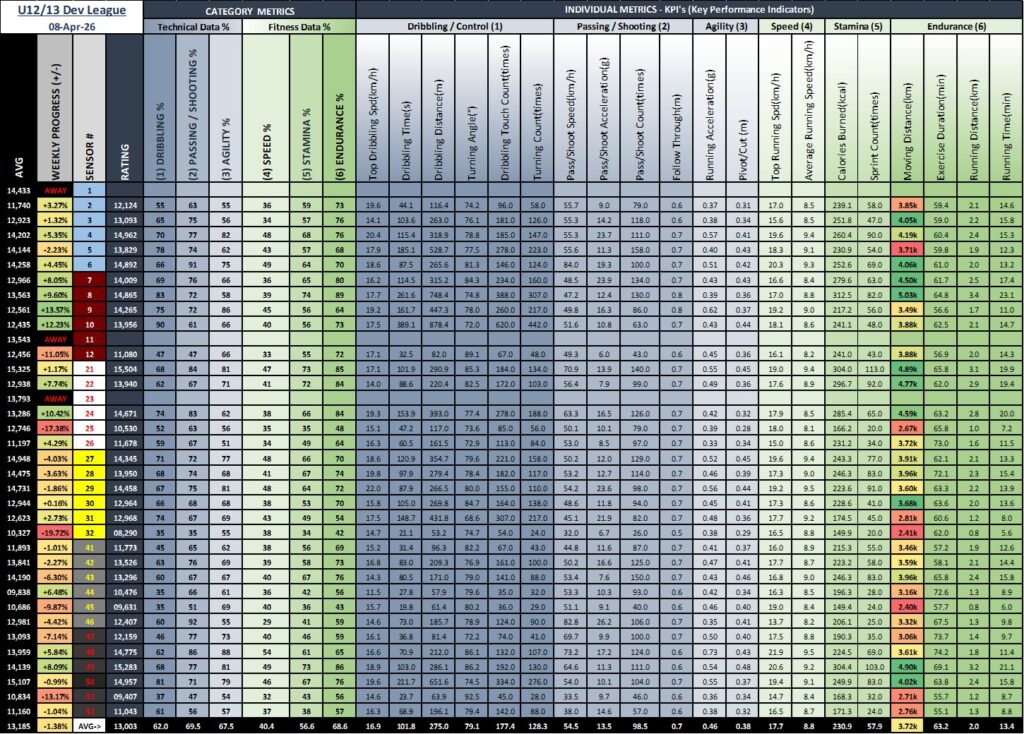Click the AVG-> label in bottom row

click(x=88, y=724)
